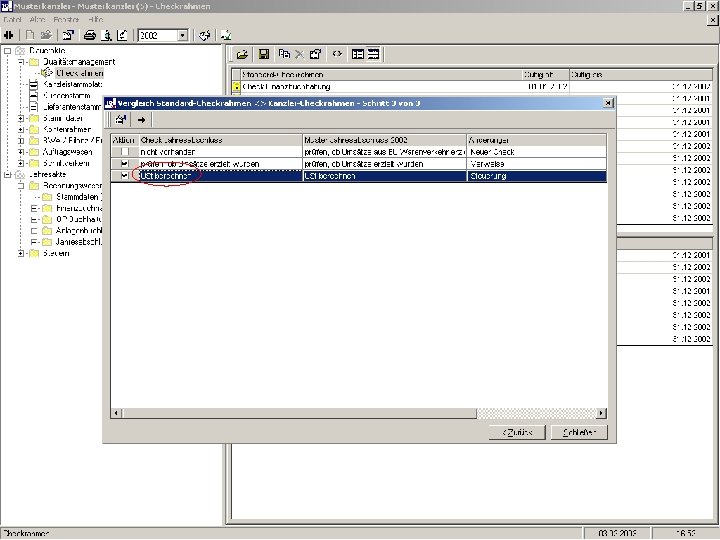Open the Hilfe menu
Image resolution: width=720 pixels, height=540 pixels.
pyautogui.click(x=96, y=20)
